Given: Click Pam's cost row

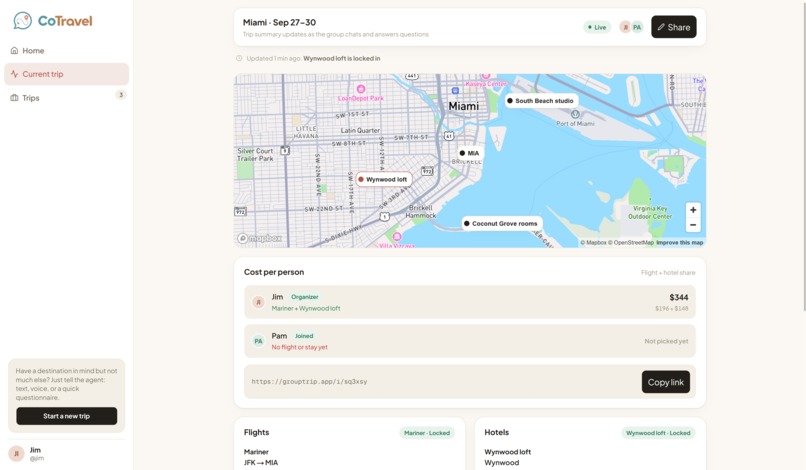Looking at the screenshot, I should (x=469, y=341).
